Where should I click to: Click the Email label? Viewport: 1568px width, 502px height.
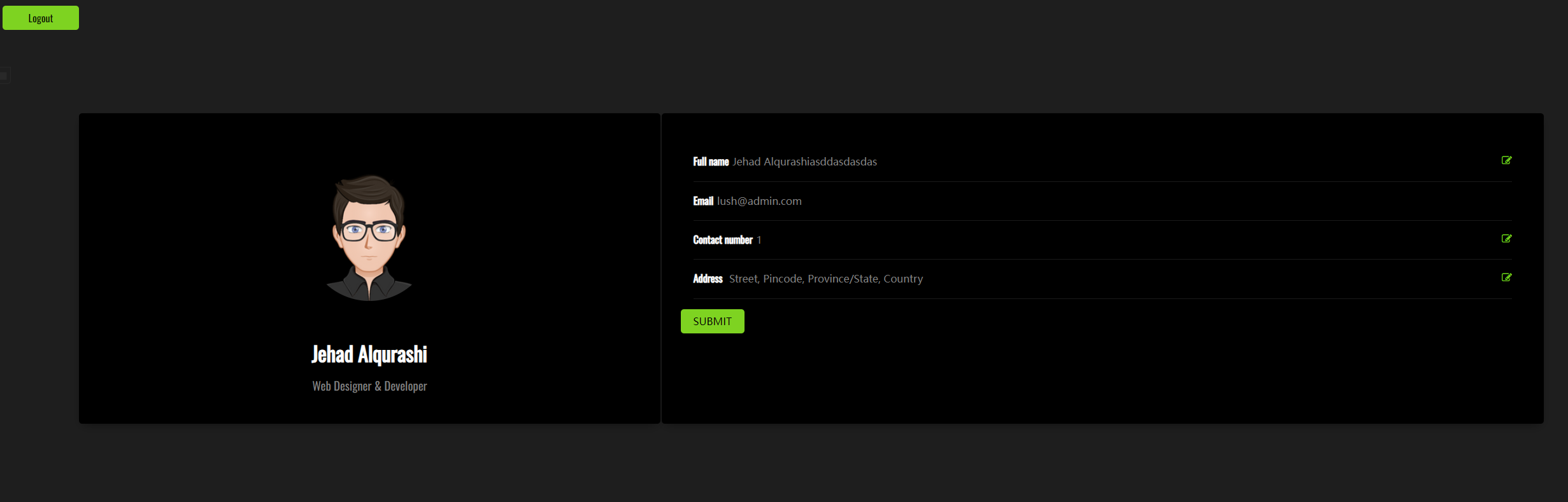pyautogui.click(x=703, y=201)
